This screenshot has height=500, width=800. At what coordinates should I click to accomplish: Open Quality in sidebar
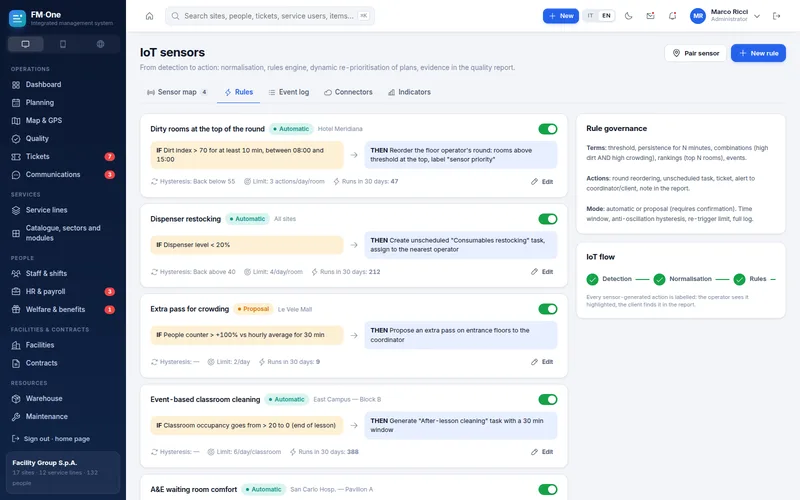click(63, 138)
